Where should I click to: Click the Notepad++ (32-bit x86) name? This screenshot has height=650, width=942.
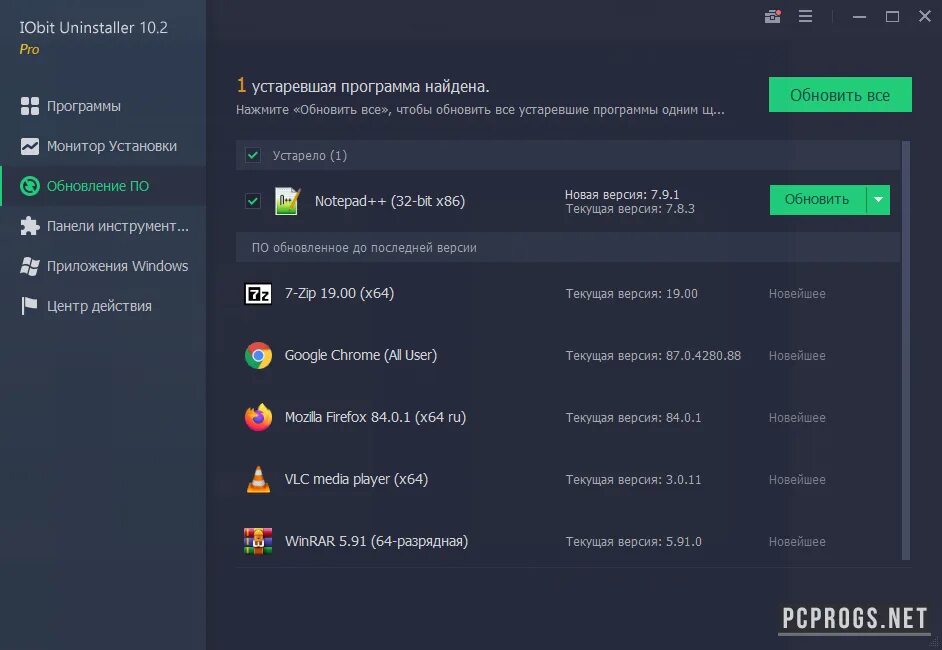tap(390, 201)
